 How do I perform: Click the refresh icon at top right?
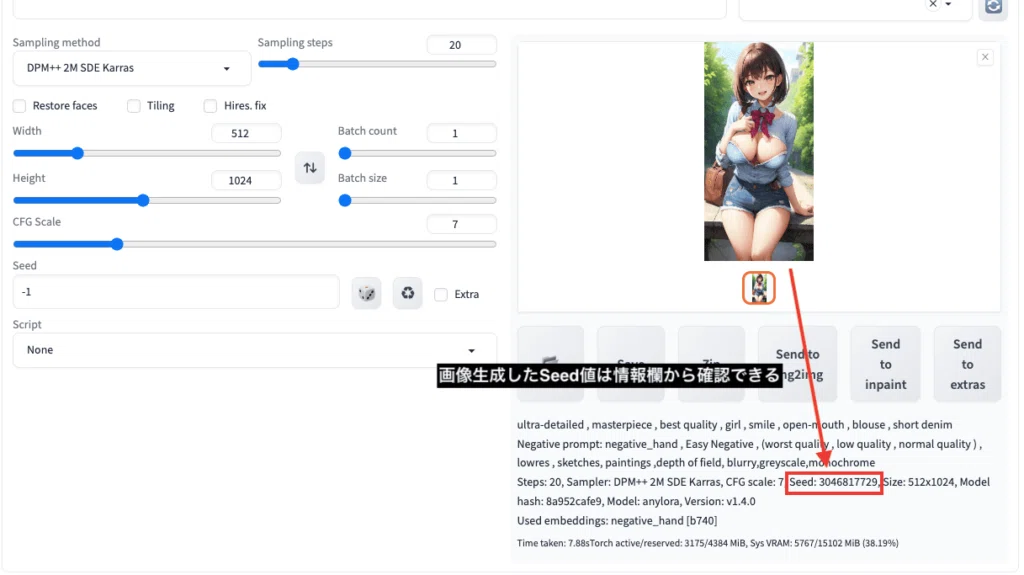(x=993, y=8)
